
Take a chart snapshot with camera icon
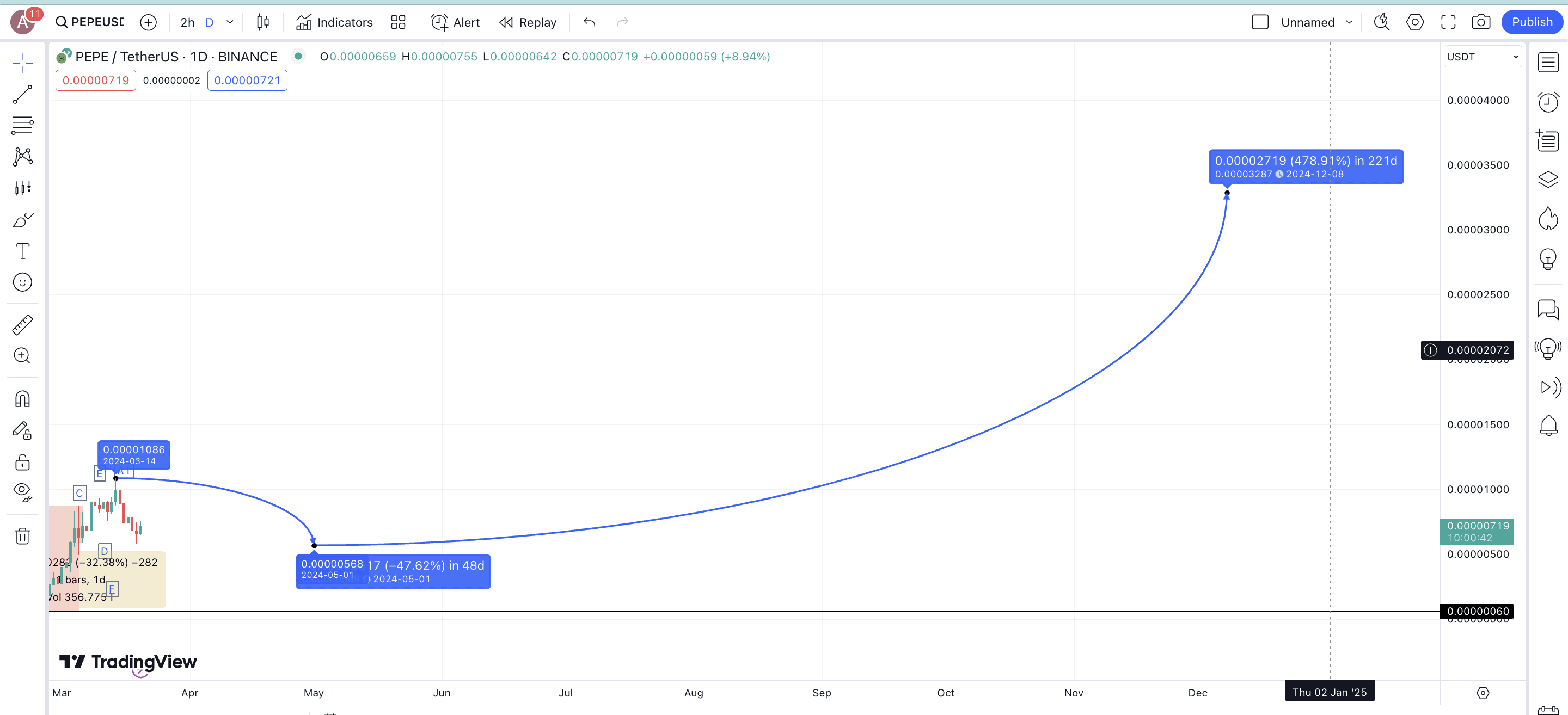pyautogui.click(x=1480, y=22)
